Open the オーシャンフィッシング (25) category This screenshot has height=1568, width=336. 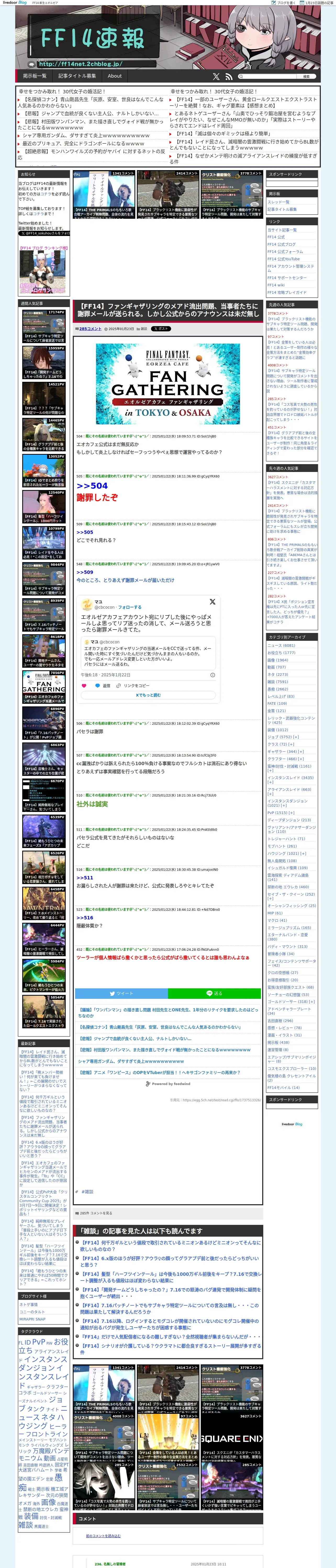(292, 906)
